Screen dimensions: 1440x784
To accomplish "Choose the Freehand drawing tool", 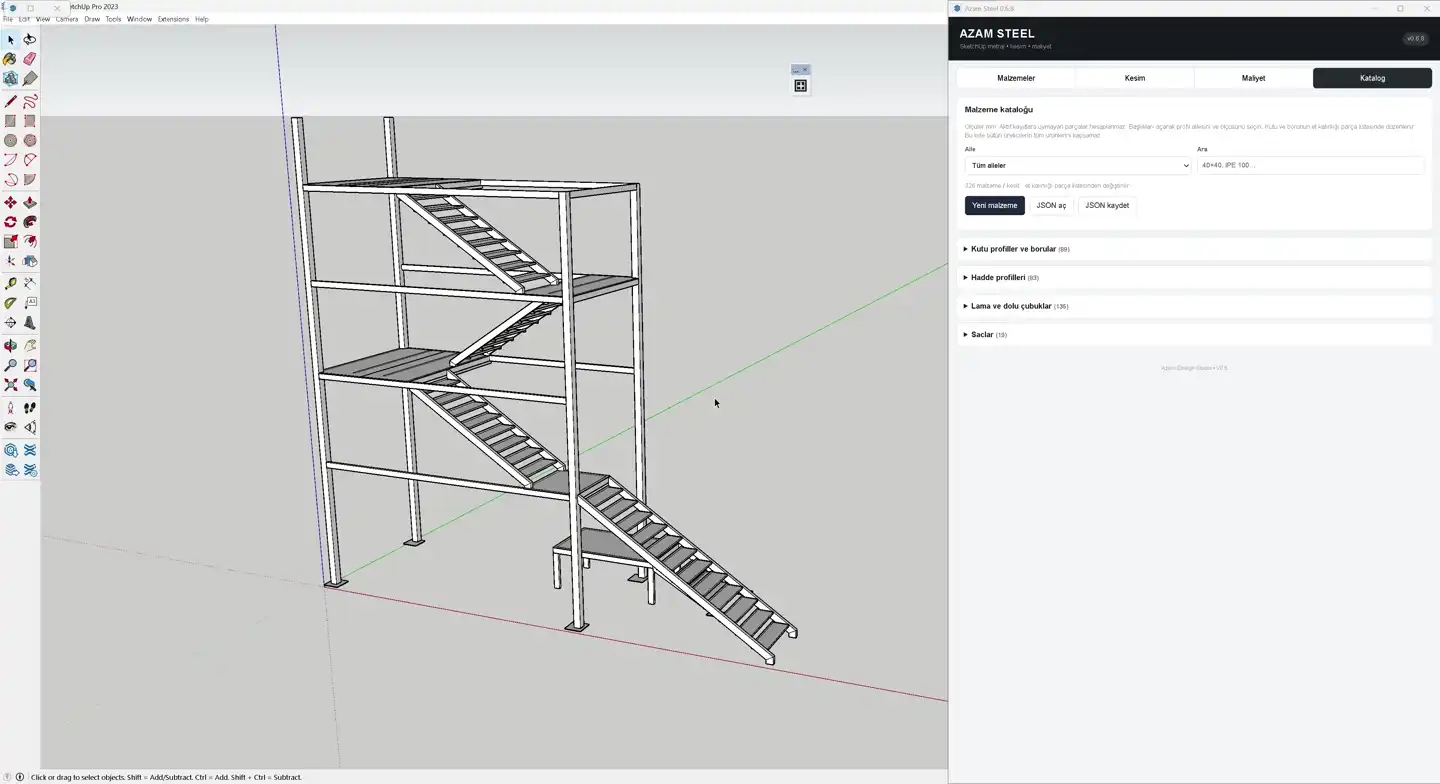I will pos(30,102).
